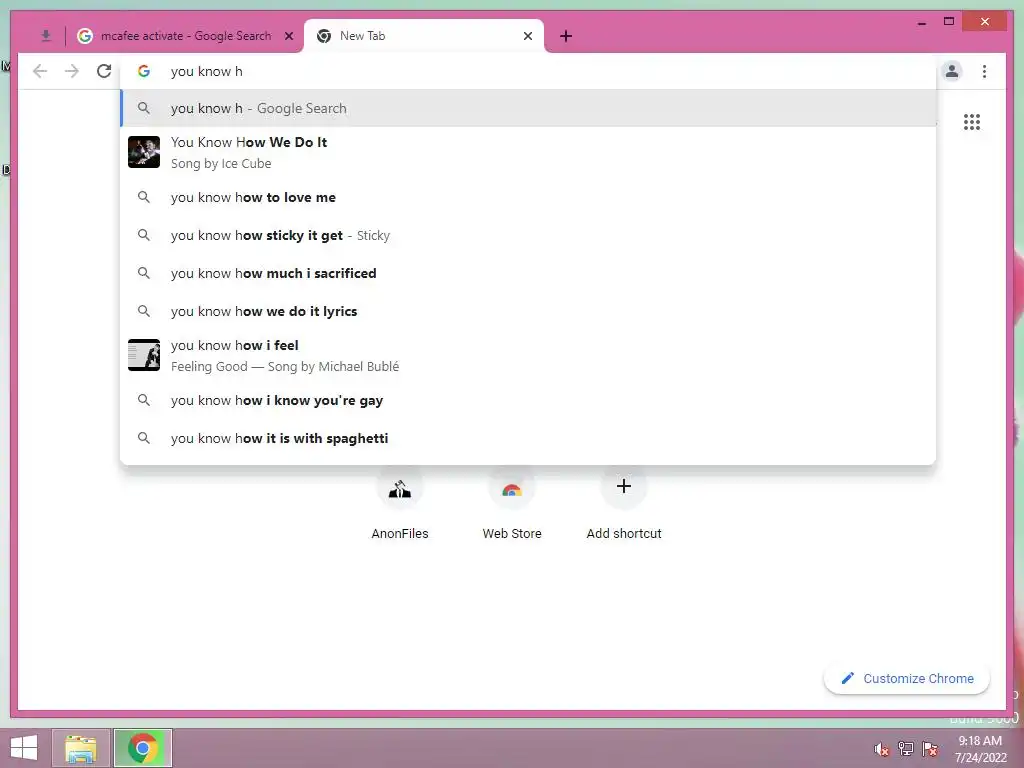Open the Action Center flag icon

930,749
